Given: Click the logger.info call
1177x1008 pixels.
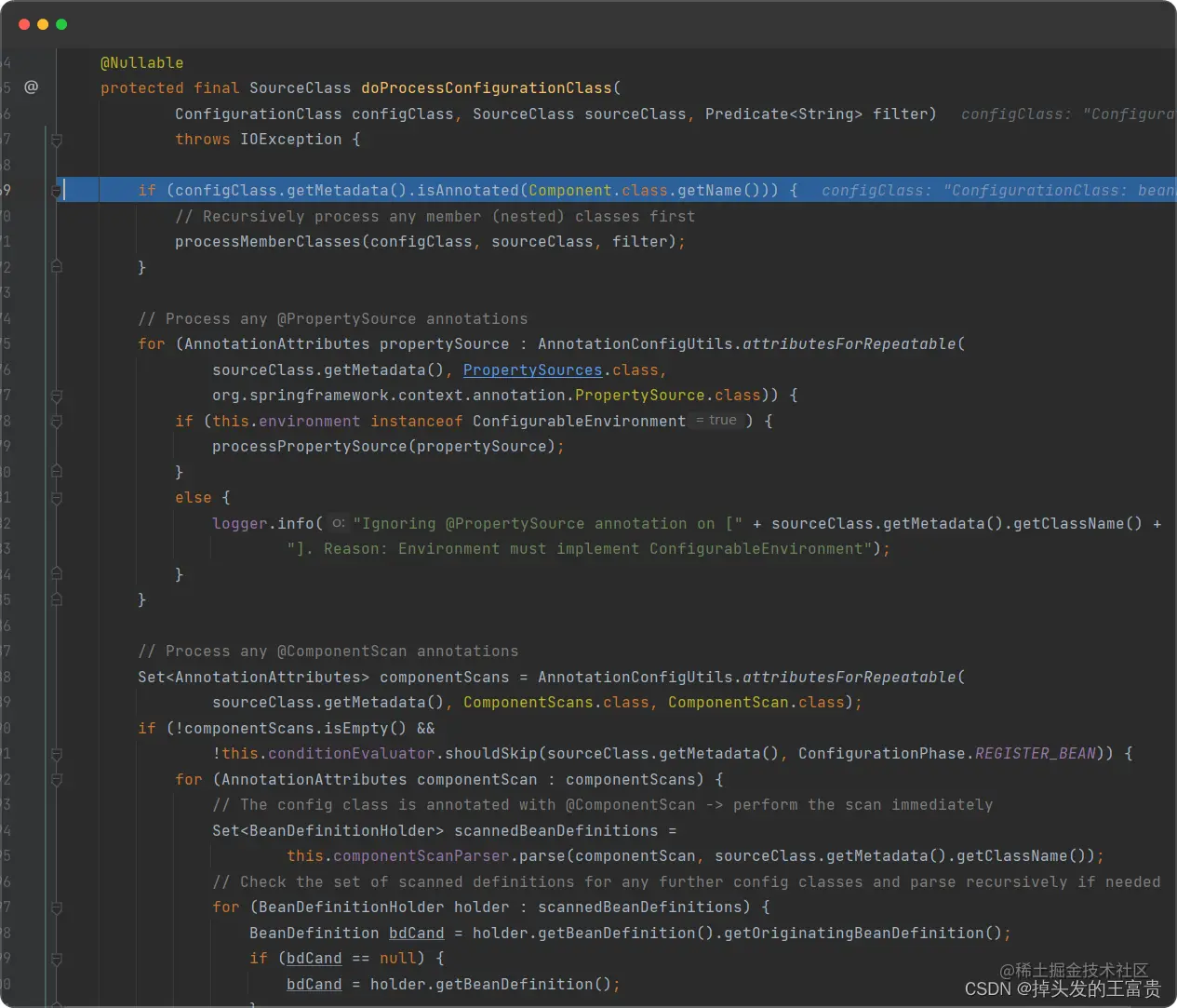Looking at the screenshot, I should click(263, 523).
